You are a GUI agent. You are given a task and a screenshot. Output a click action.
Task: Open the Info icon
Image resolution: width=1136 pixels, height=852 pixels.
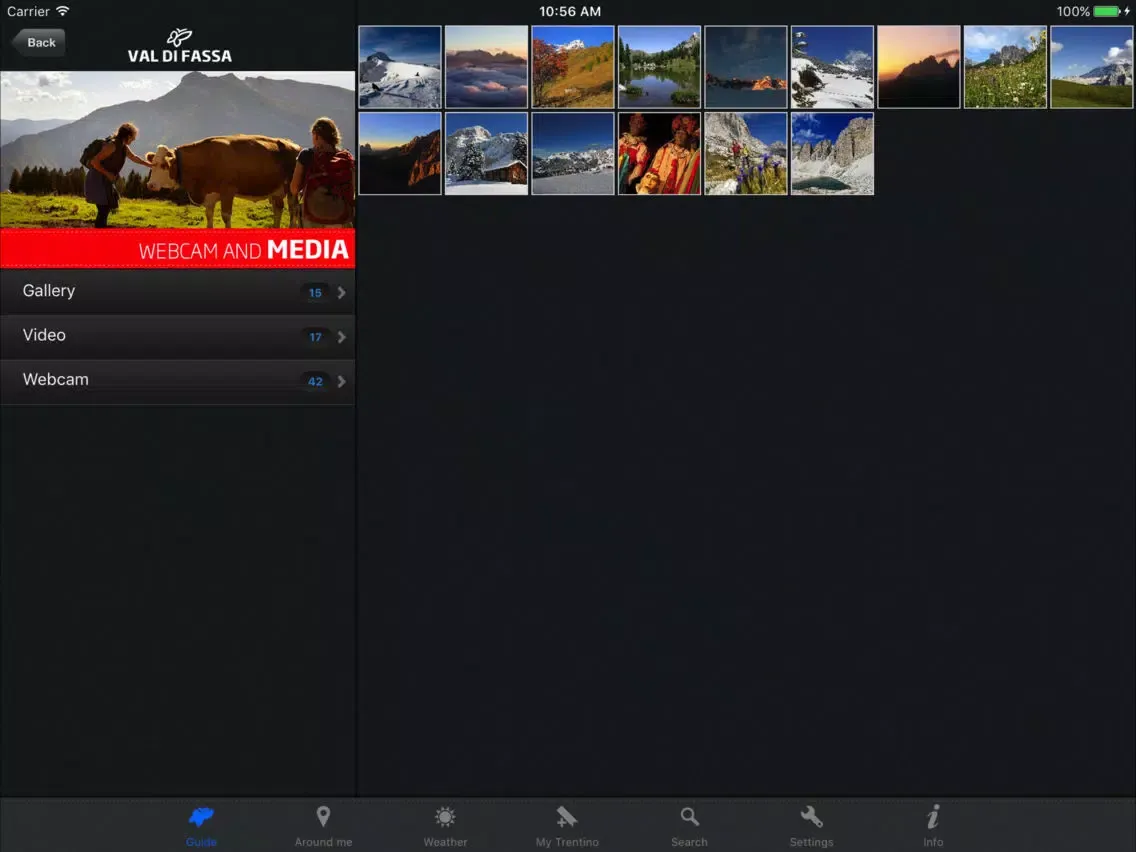point(933,816)
